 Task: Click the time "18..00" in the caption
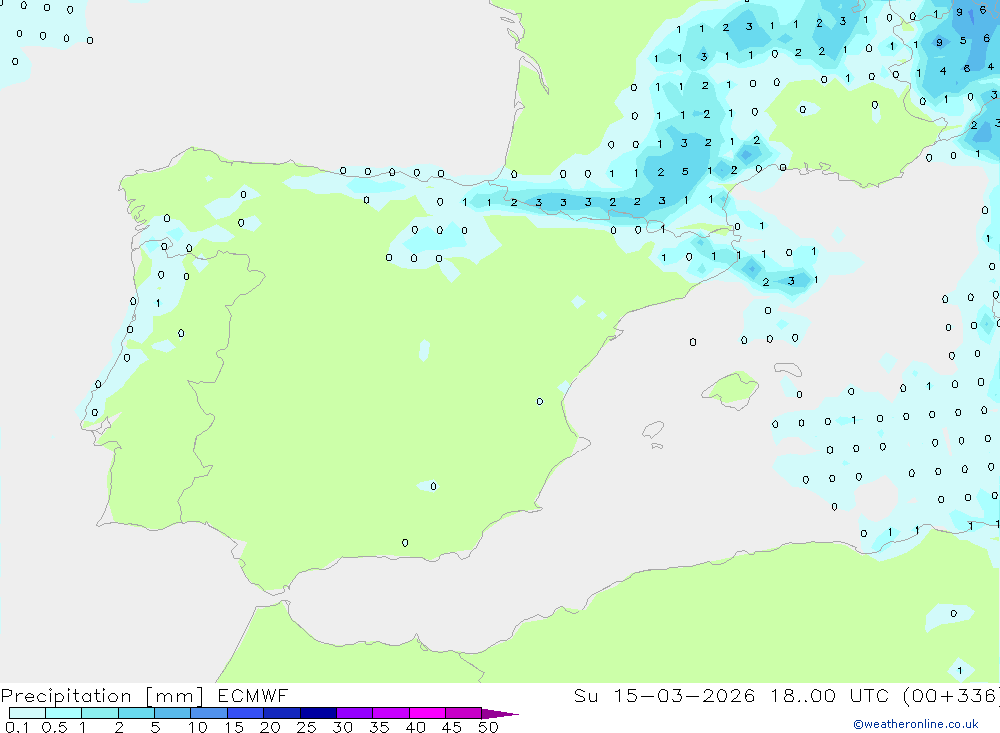tap(803, 695)
